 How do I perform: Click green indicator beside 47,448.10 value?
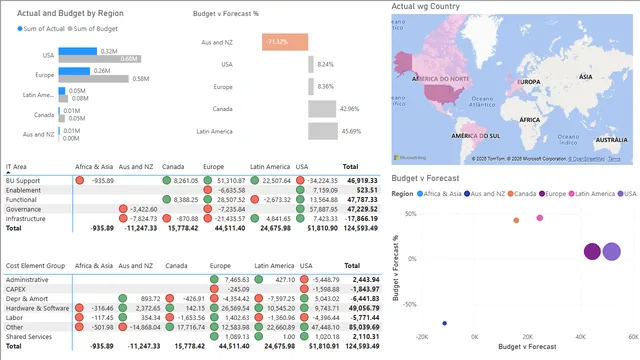(304, 327)
